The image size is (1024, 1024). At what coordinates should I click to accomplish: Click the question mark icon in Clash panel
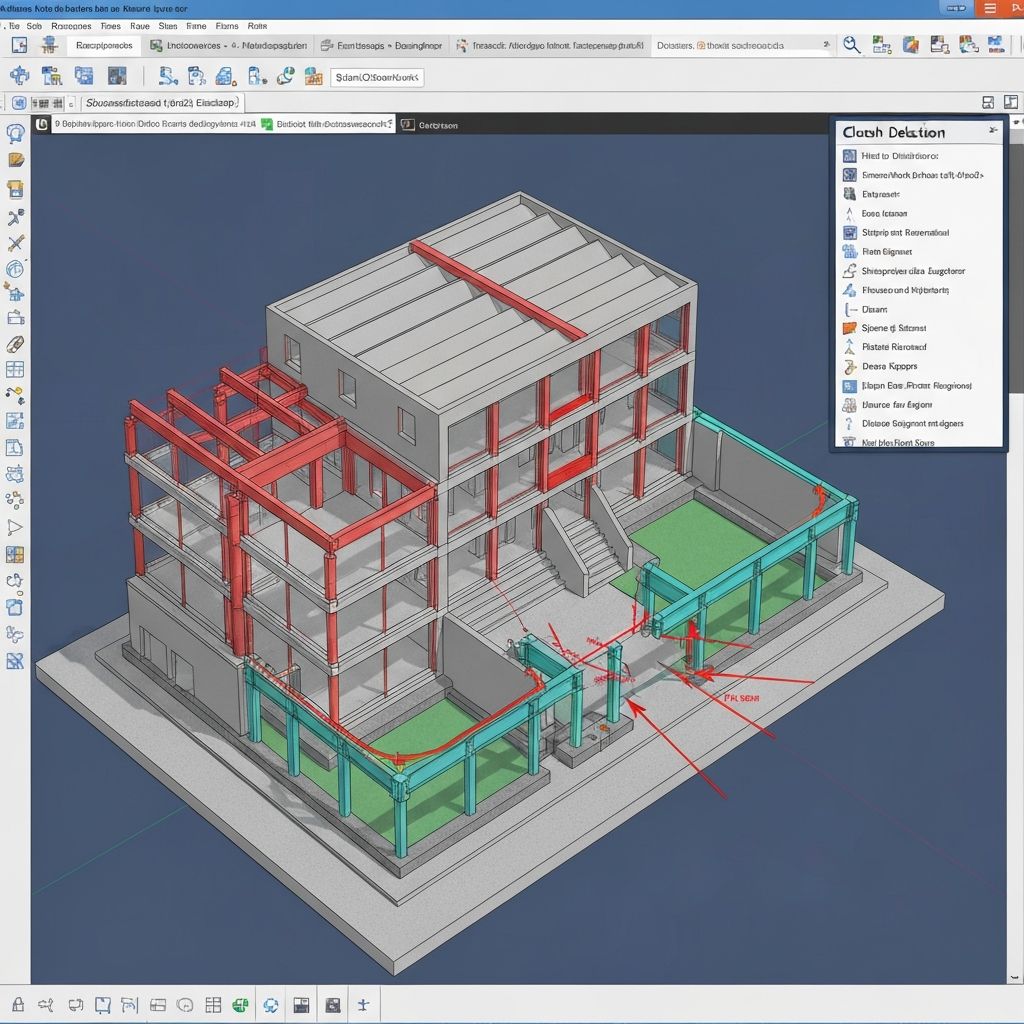[x=849, y=423]
